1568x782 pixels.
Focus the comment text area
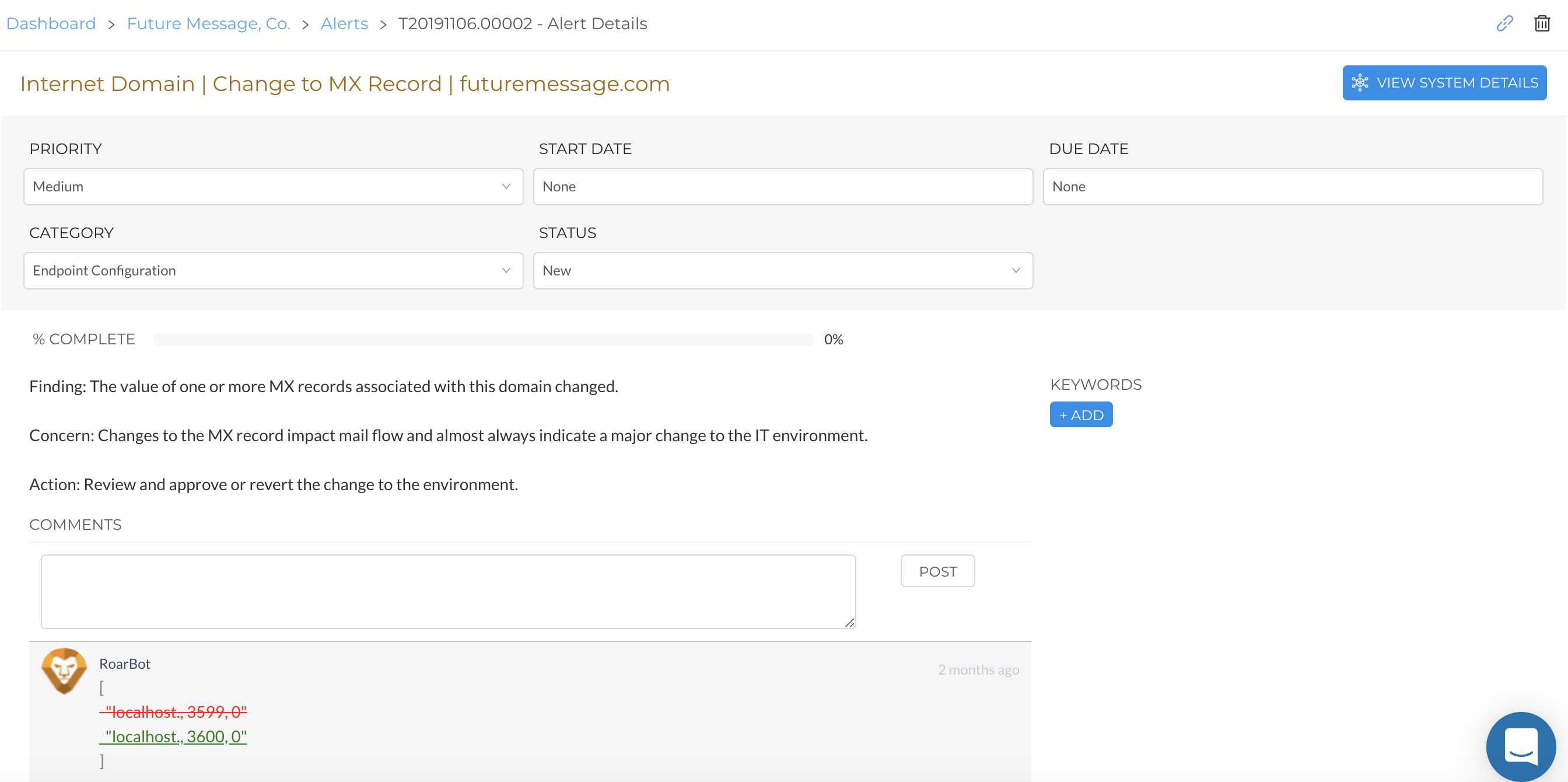(x=448, y=591)
